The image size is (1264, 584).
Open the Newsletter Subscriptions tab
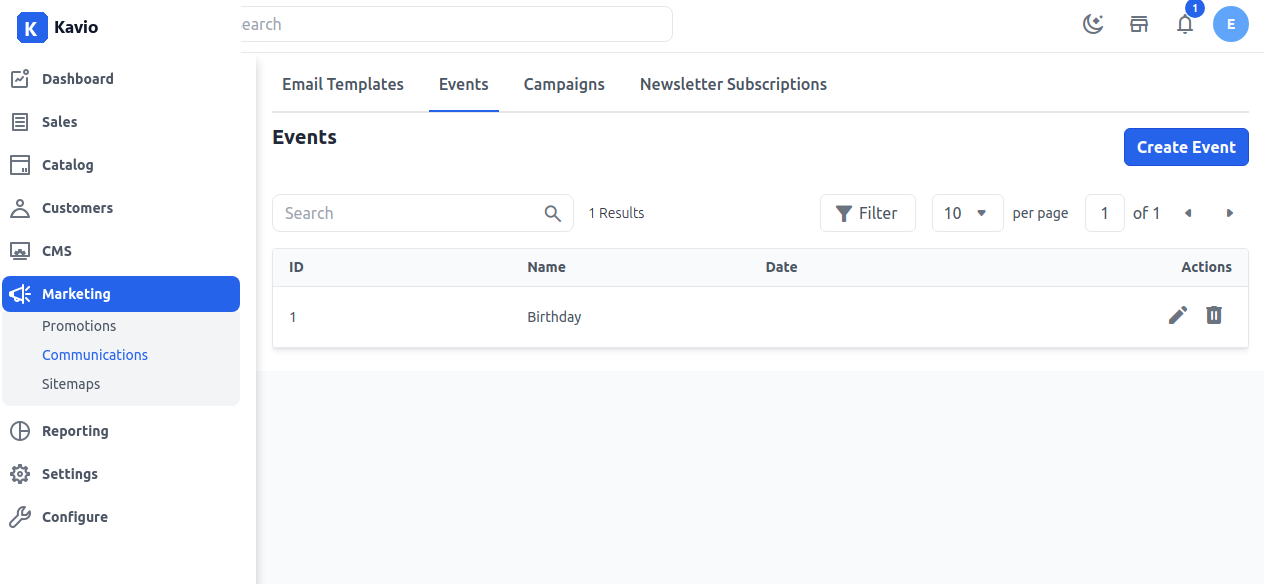point(733,84)
